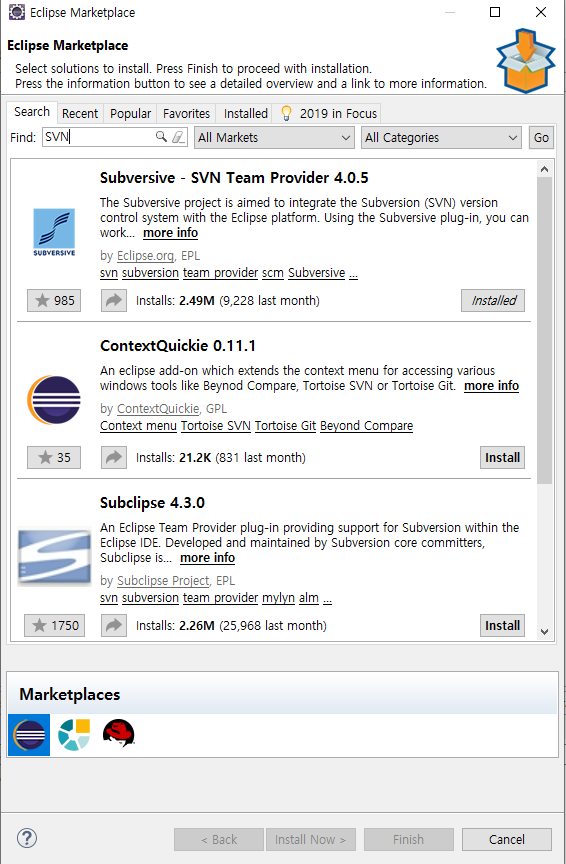Clear the Find field with eraser icon

pyautogui.click(x=178, y=137)
